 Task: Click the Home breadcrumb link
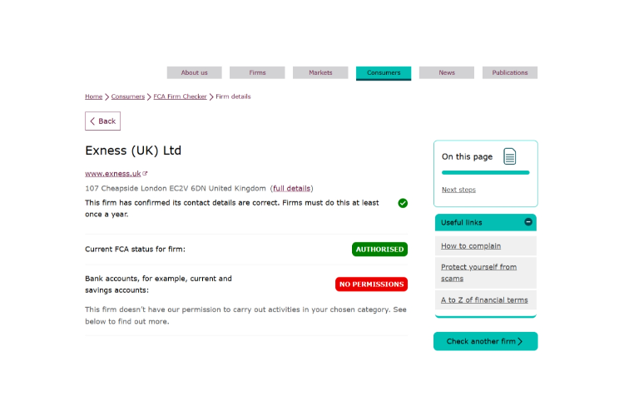pos(94,96)
